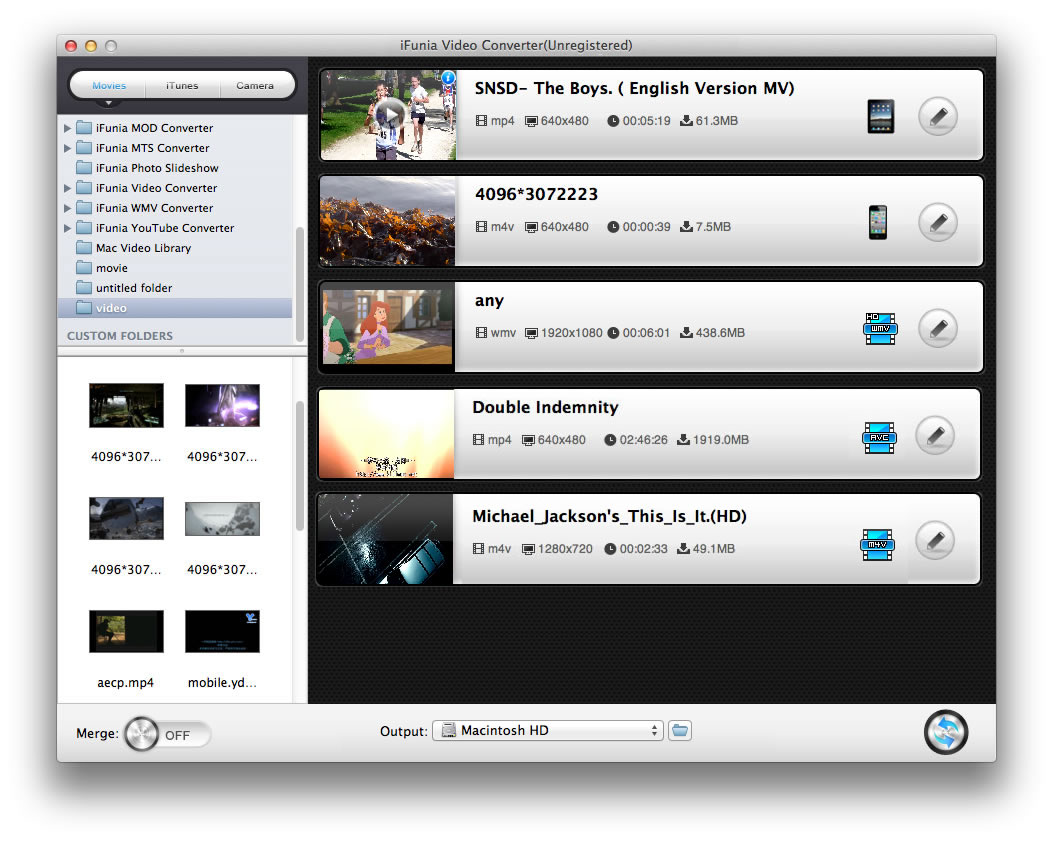Select the aecp.mp4 thumbnail

click(126, 631)
